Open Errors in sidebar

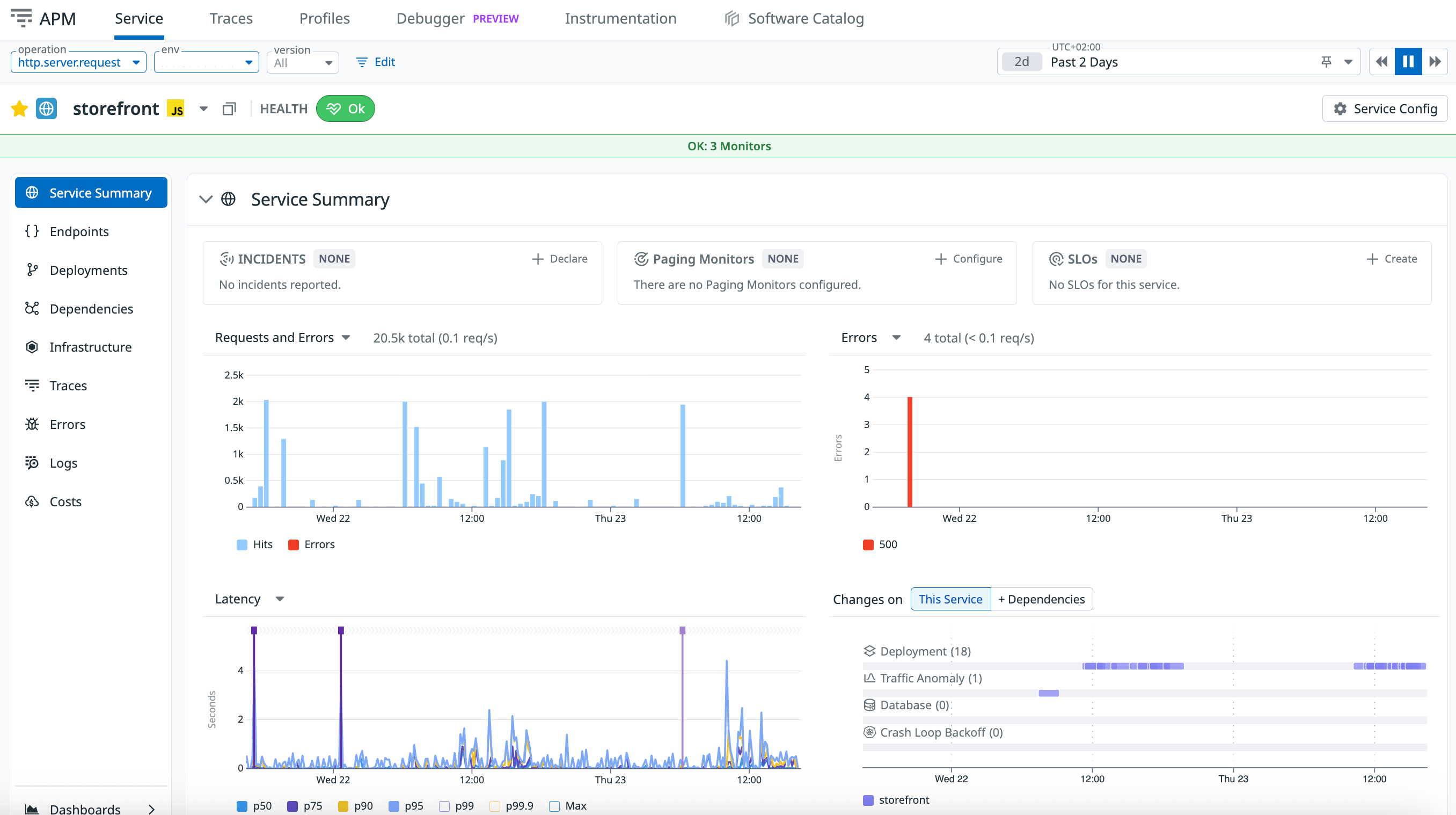click(x=67, y=424)
